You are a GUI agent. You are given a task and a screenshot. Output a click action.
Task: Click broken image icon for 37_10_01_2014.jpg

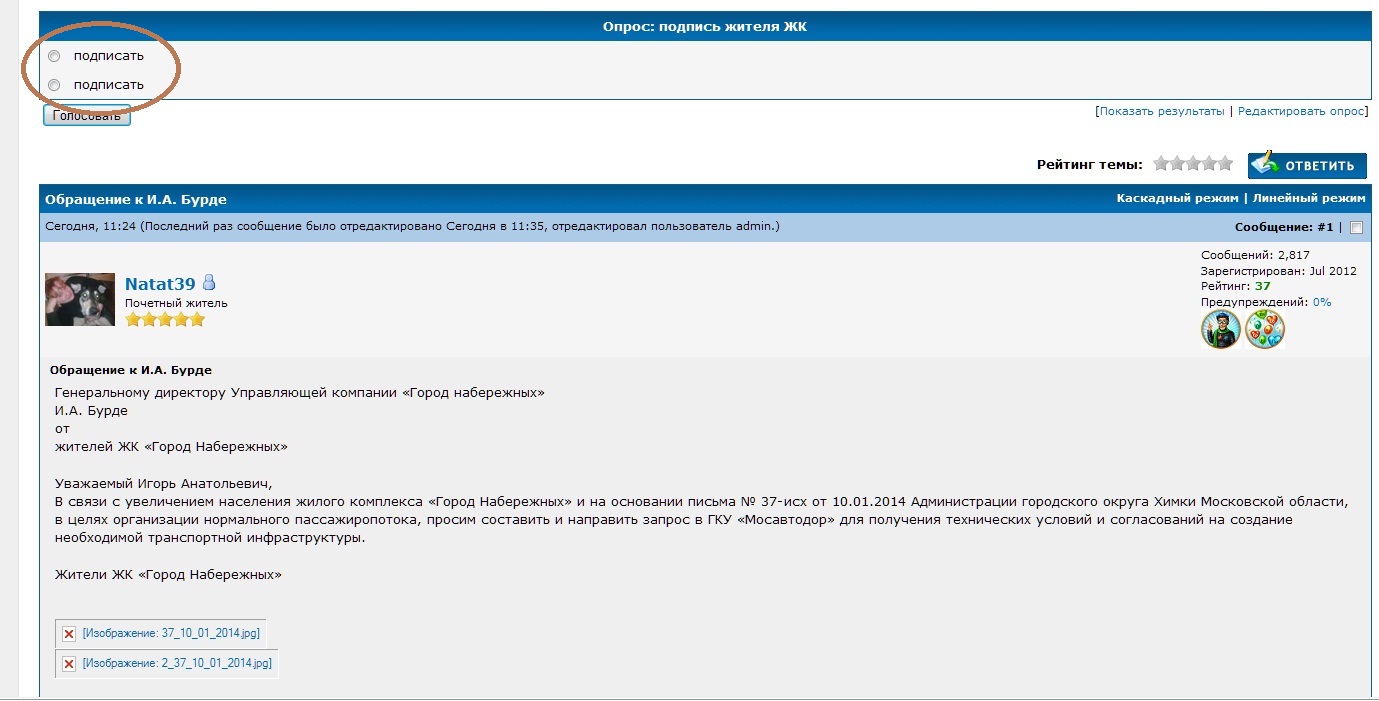(69, 634)
